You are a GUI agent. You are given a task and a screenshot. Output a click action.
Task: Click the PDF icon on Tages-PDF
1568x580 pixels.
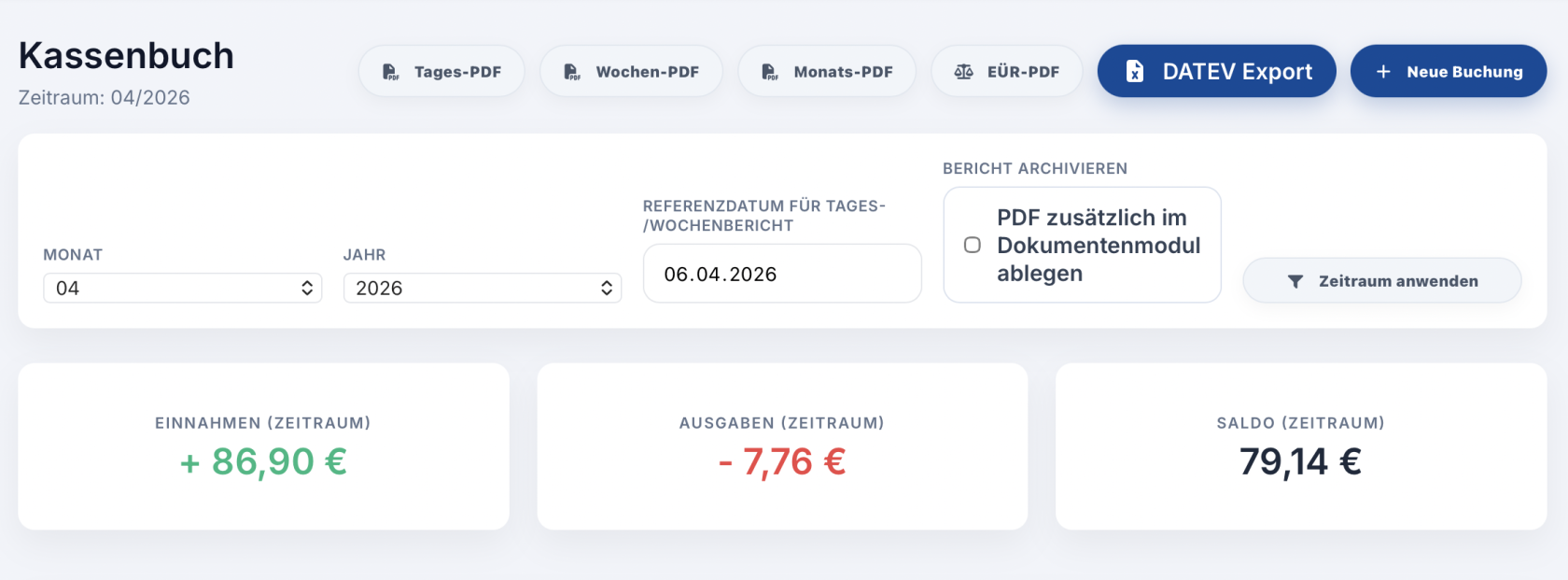pyautogui.click(x=391, y=72)
